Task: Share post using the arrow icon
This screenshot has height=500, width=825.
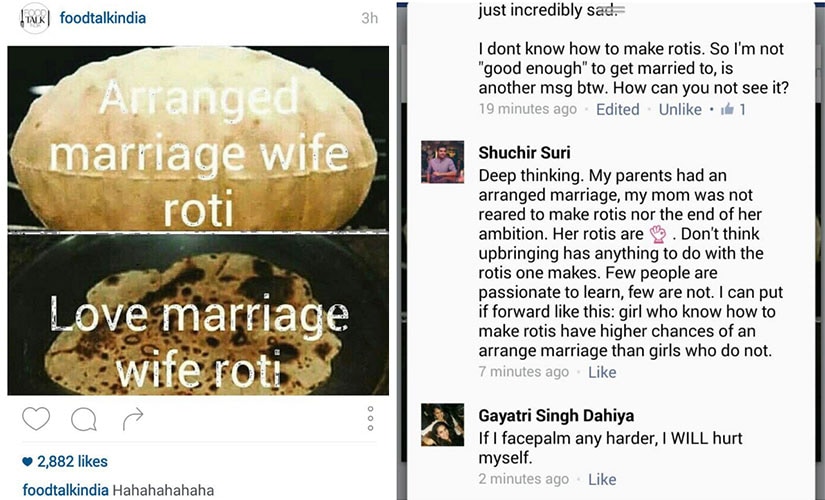Action: point(133,419)
